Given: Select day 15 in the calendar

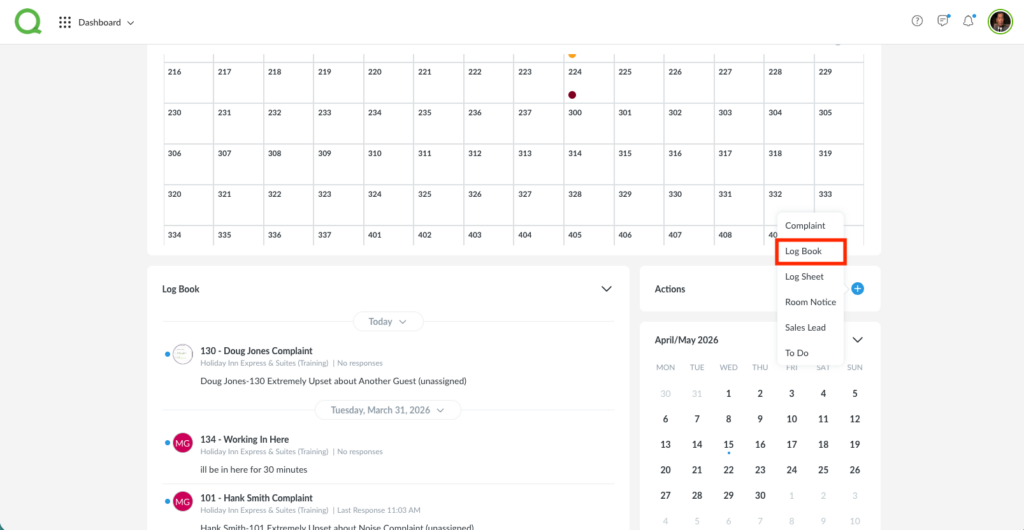Looking at the screenshot, I should pyautogui.click(x=728, y=444).
